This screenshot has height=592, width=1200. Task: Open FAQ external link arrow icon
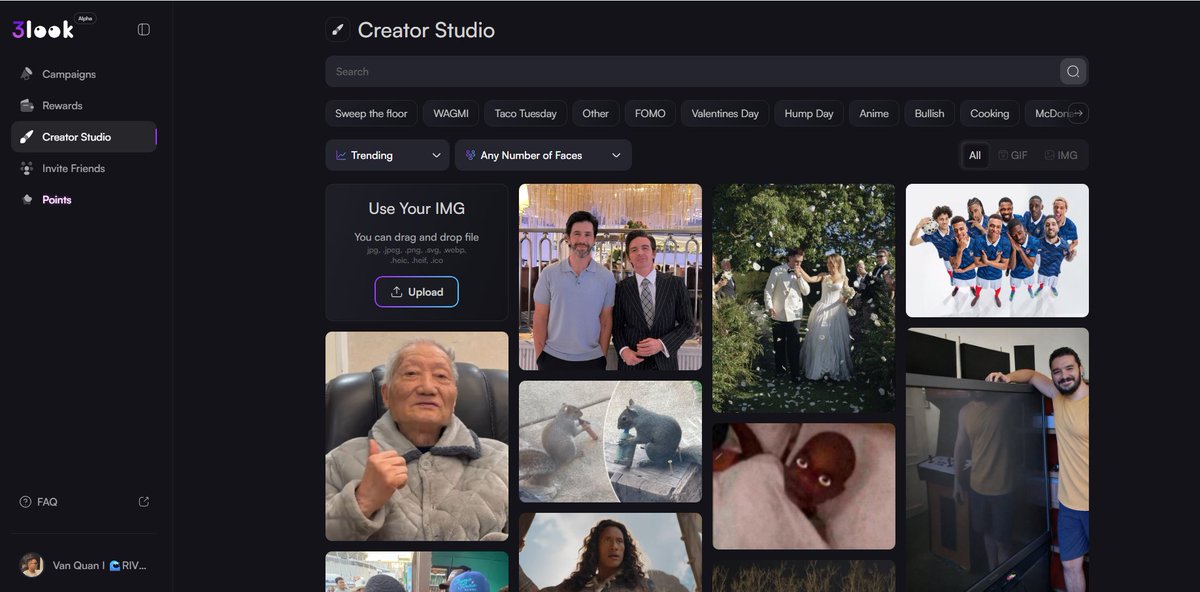[x=144, y=502]
